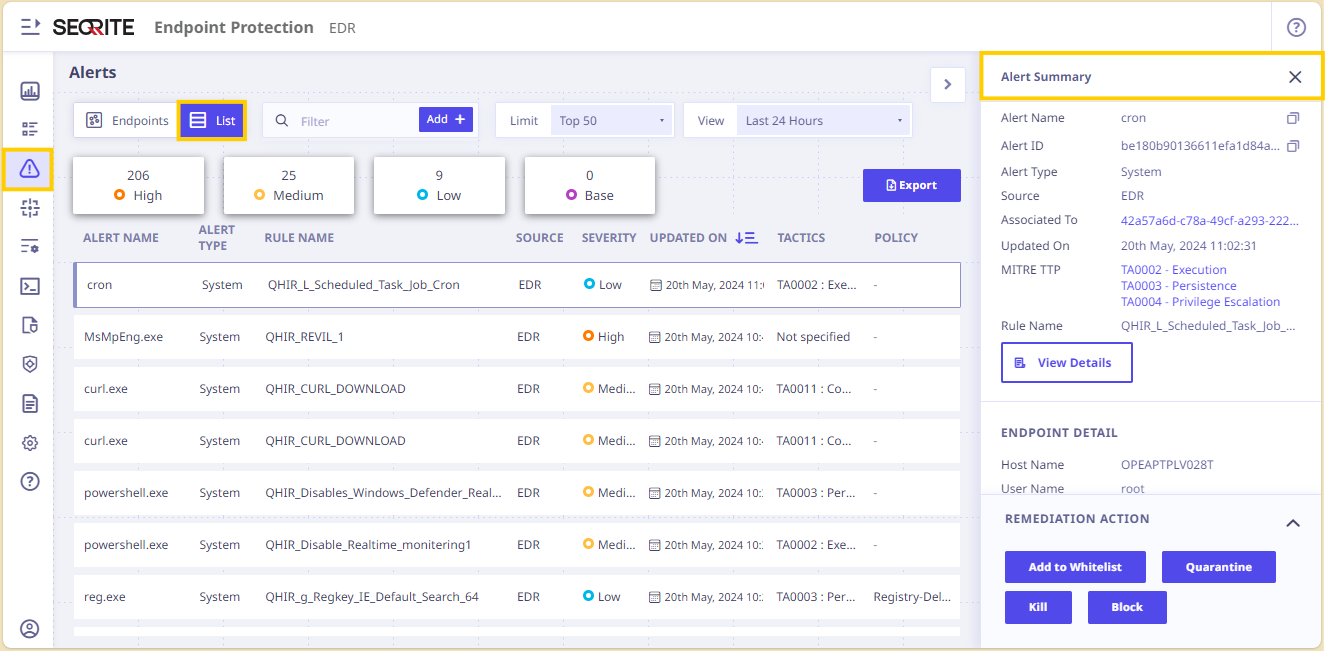Click host name OPEAPTPLV028T value
The height and width of the screenshot is (651, 1326).
(1169, 465)
